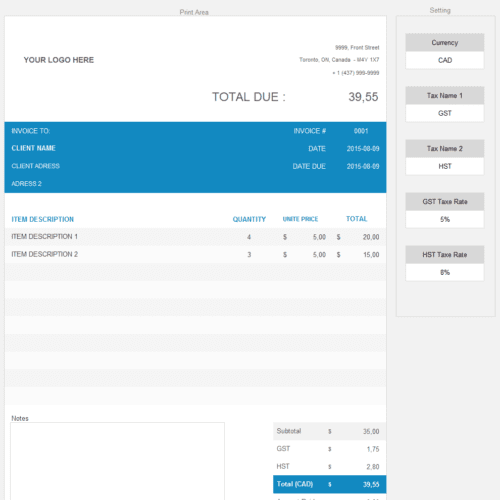Click the HST Taxe Rate header
Viewport: 500px width, 500px height.
coord(444,255)
